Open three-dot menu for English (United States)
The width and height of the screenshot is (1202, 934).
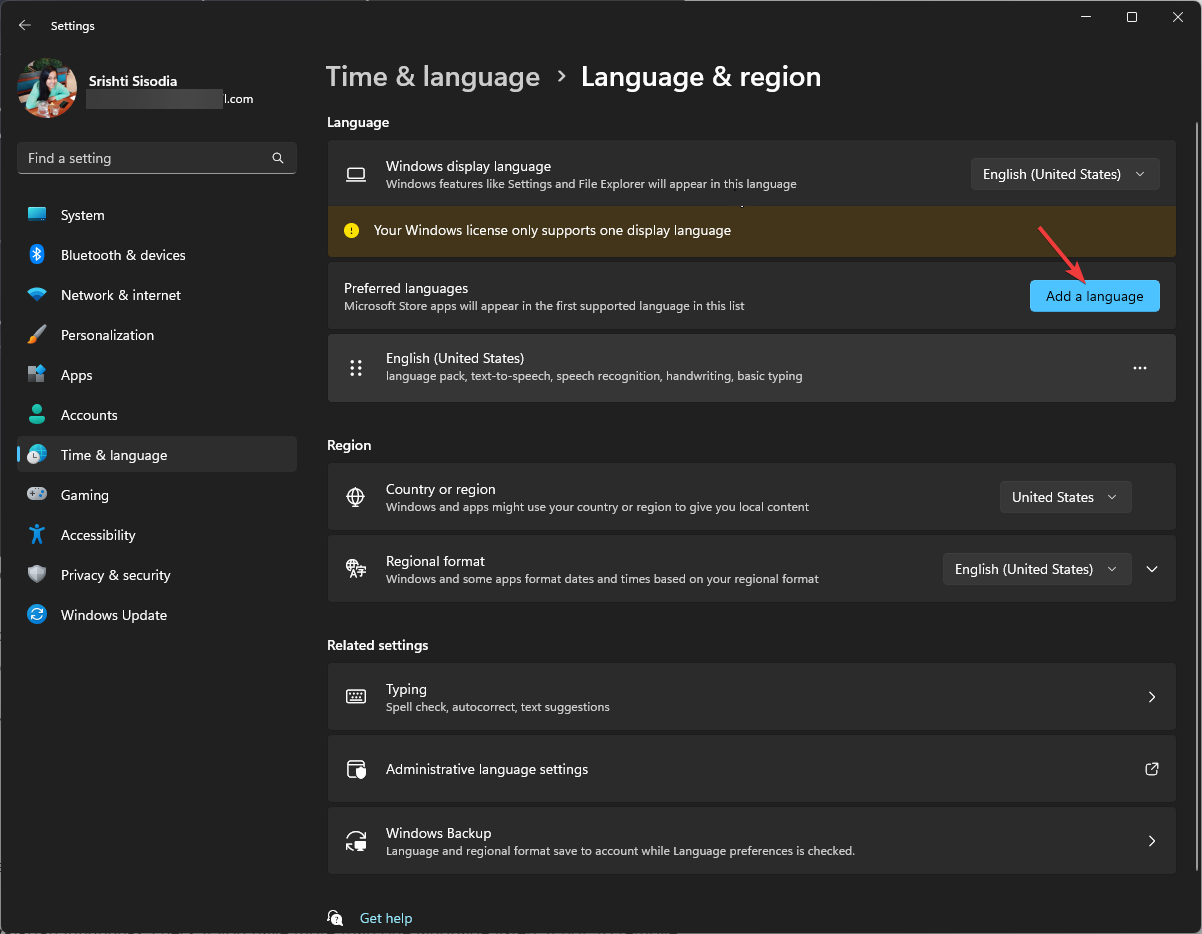(x=1139, y=368)
